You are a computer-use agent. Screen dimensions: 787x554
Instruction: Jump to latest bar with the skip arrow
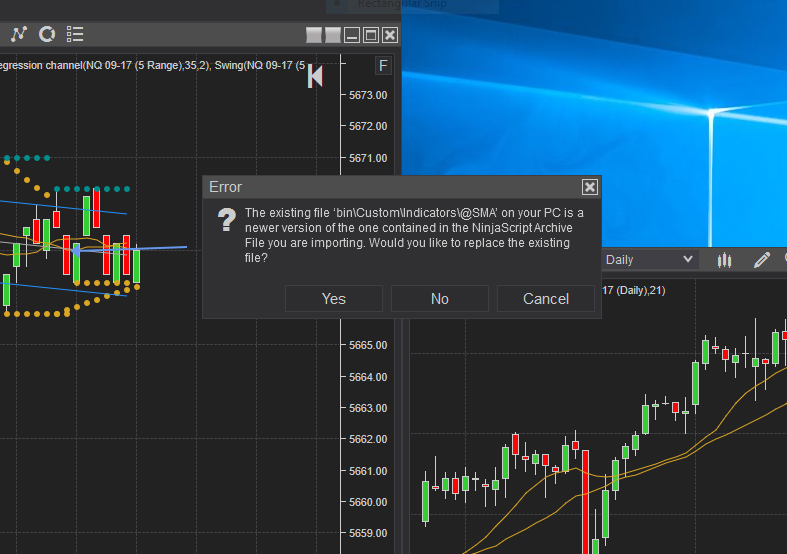[x=315, y=76]
